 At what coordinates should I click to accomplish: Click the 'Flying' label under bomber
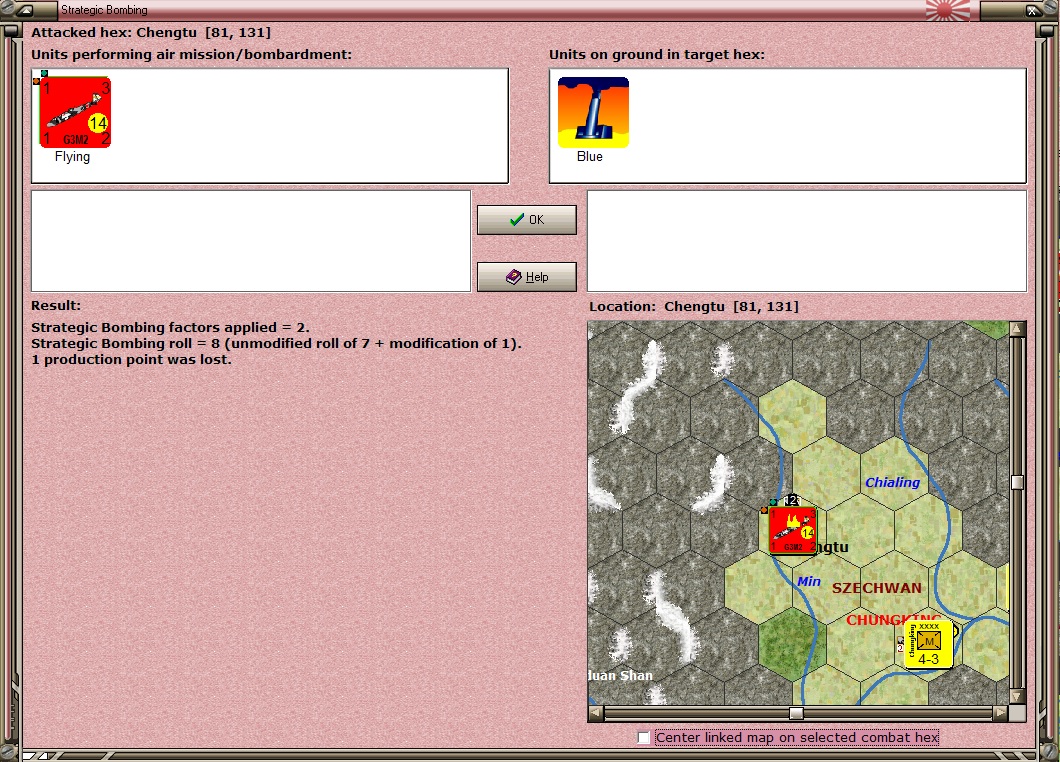pos(72,157)
